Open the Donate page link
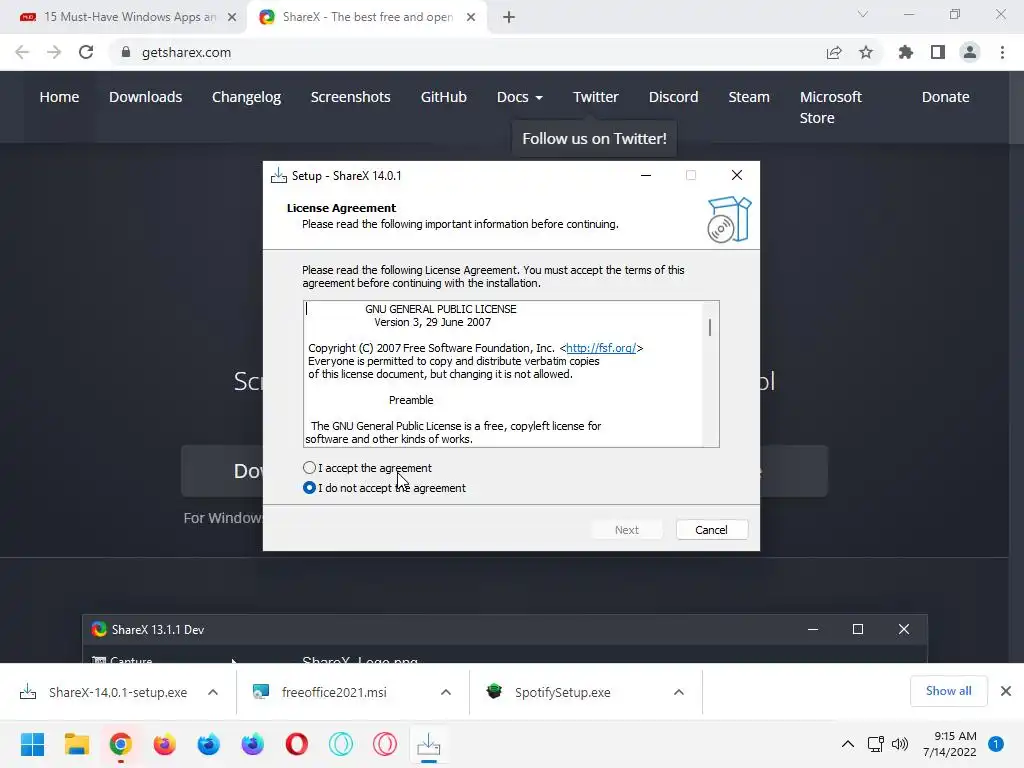This screenshot has width=1024, height=768. [x=946, y=97]
